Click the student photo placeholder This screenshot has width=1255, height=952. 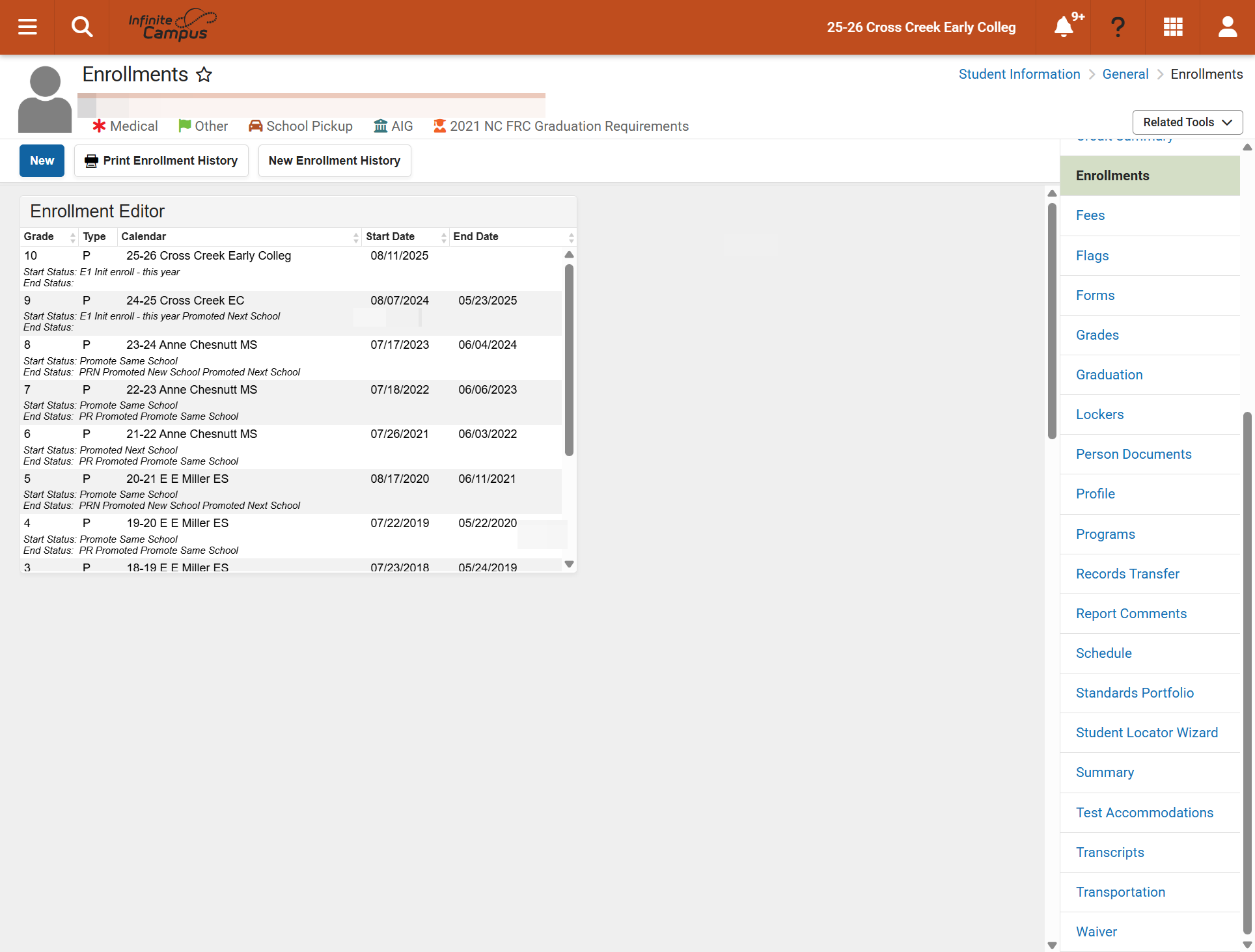point(45,99)
